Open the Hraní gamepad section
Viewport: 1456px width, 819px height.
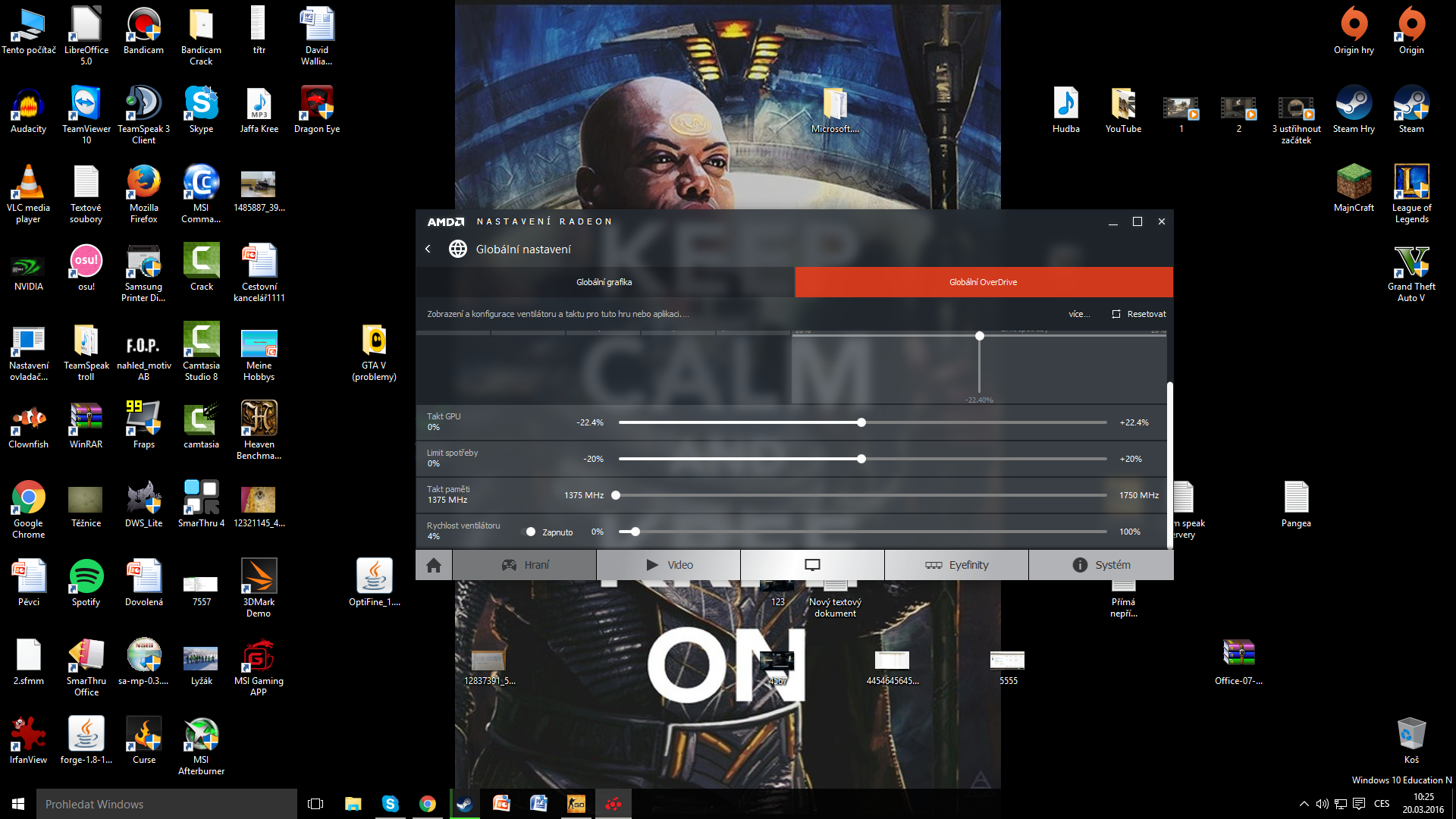click(525, 565)
